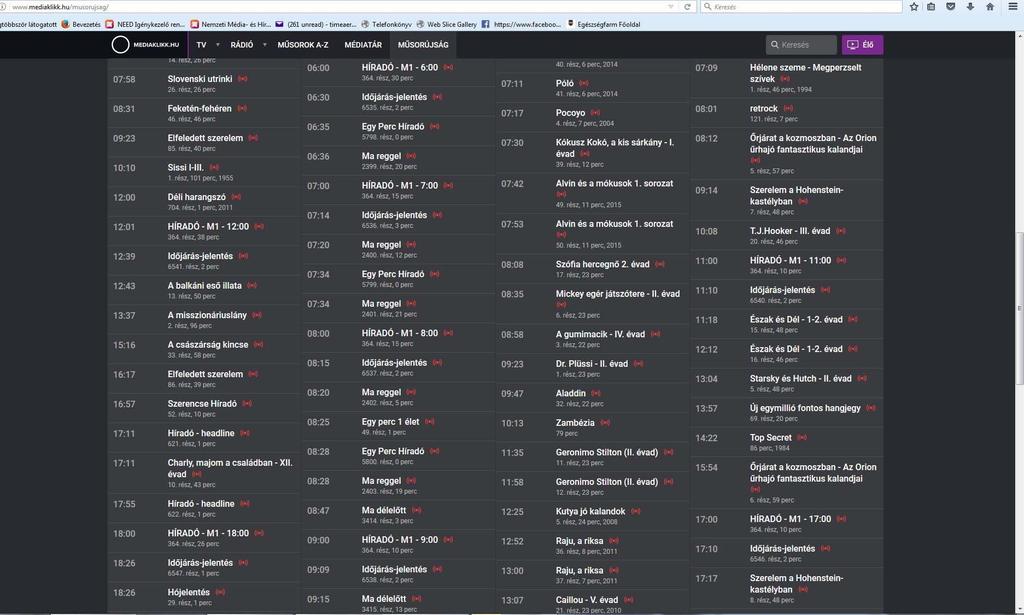1024x615 pixels.
Task: Click the red icon next to Szerencse Híradó
Action: pyautogui.click(x=247, y=404)
